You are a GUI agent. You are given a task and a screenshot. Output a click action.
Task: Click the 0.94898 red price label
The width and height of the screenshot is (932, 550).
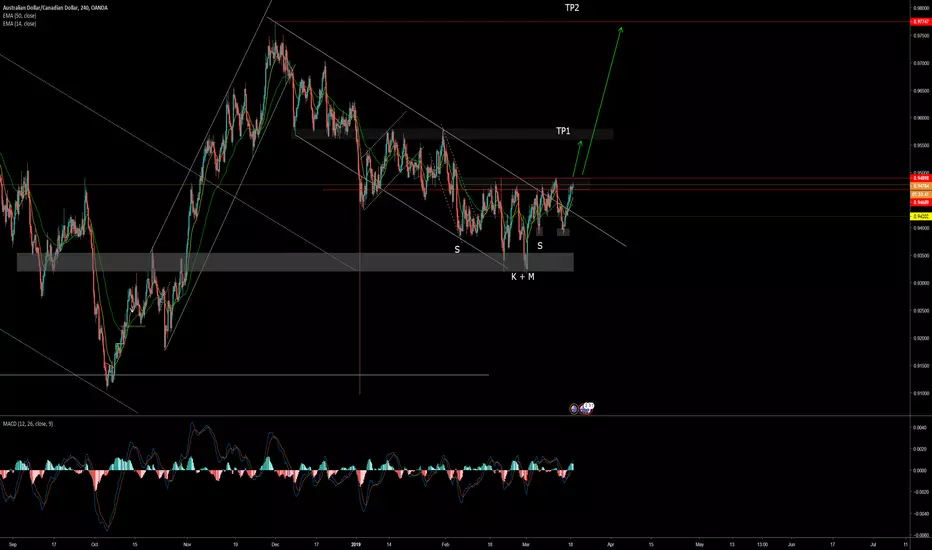click(x=921, y=178)
